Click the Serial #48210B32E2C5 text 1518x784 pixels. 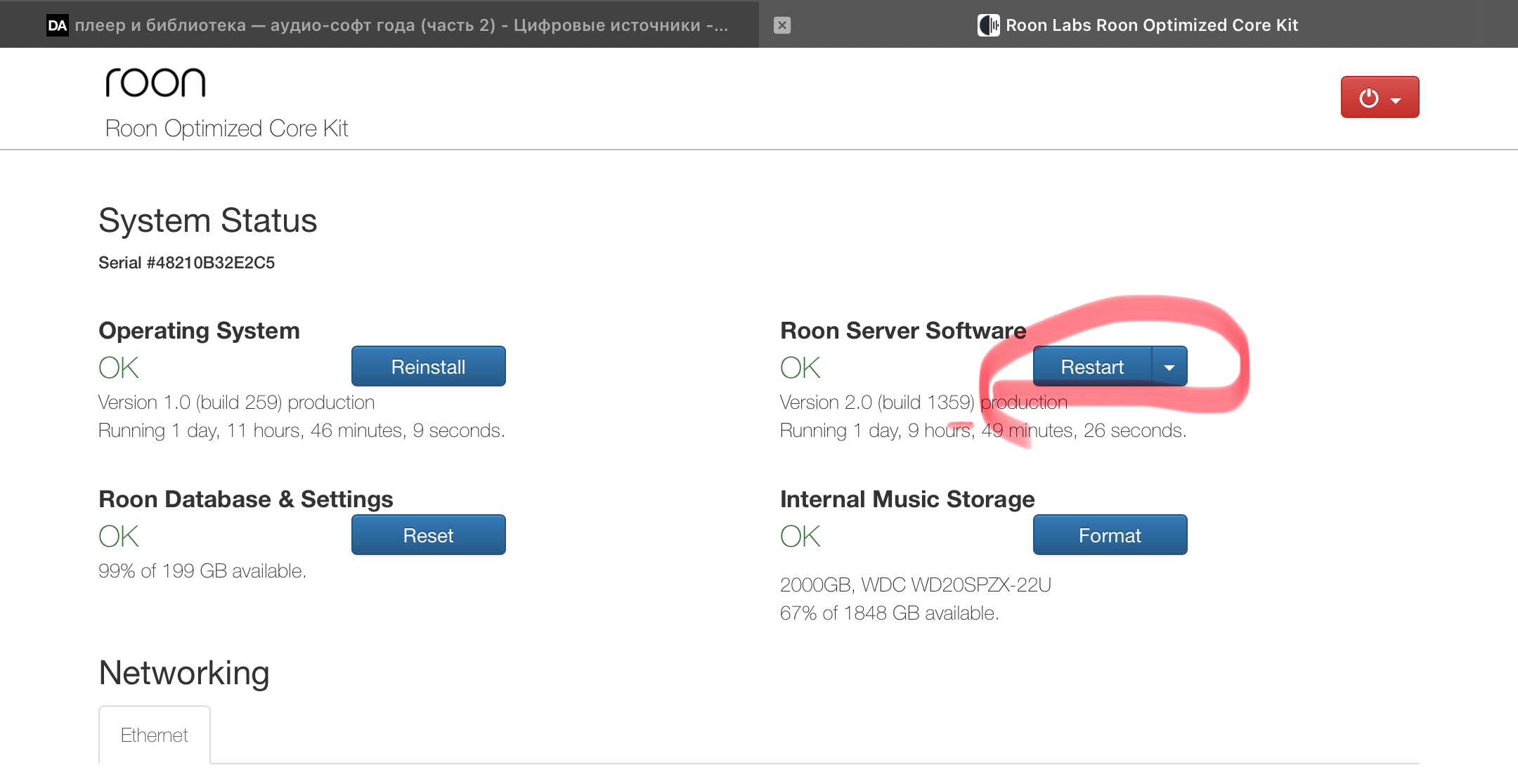click(186, 263)
